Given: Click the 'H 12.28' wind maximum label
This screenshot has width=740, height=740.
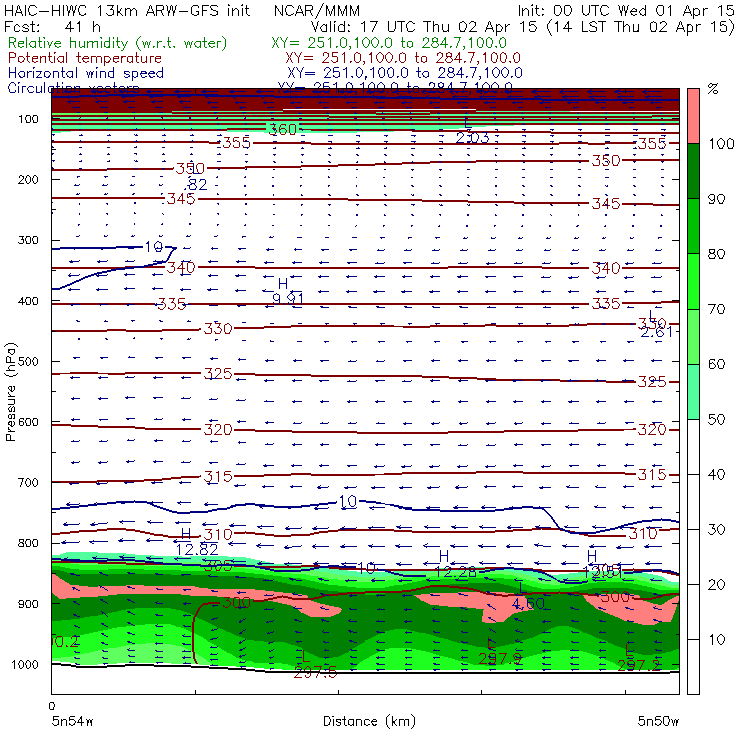Looking at the screenshot, I should [455, 564].
